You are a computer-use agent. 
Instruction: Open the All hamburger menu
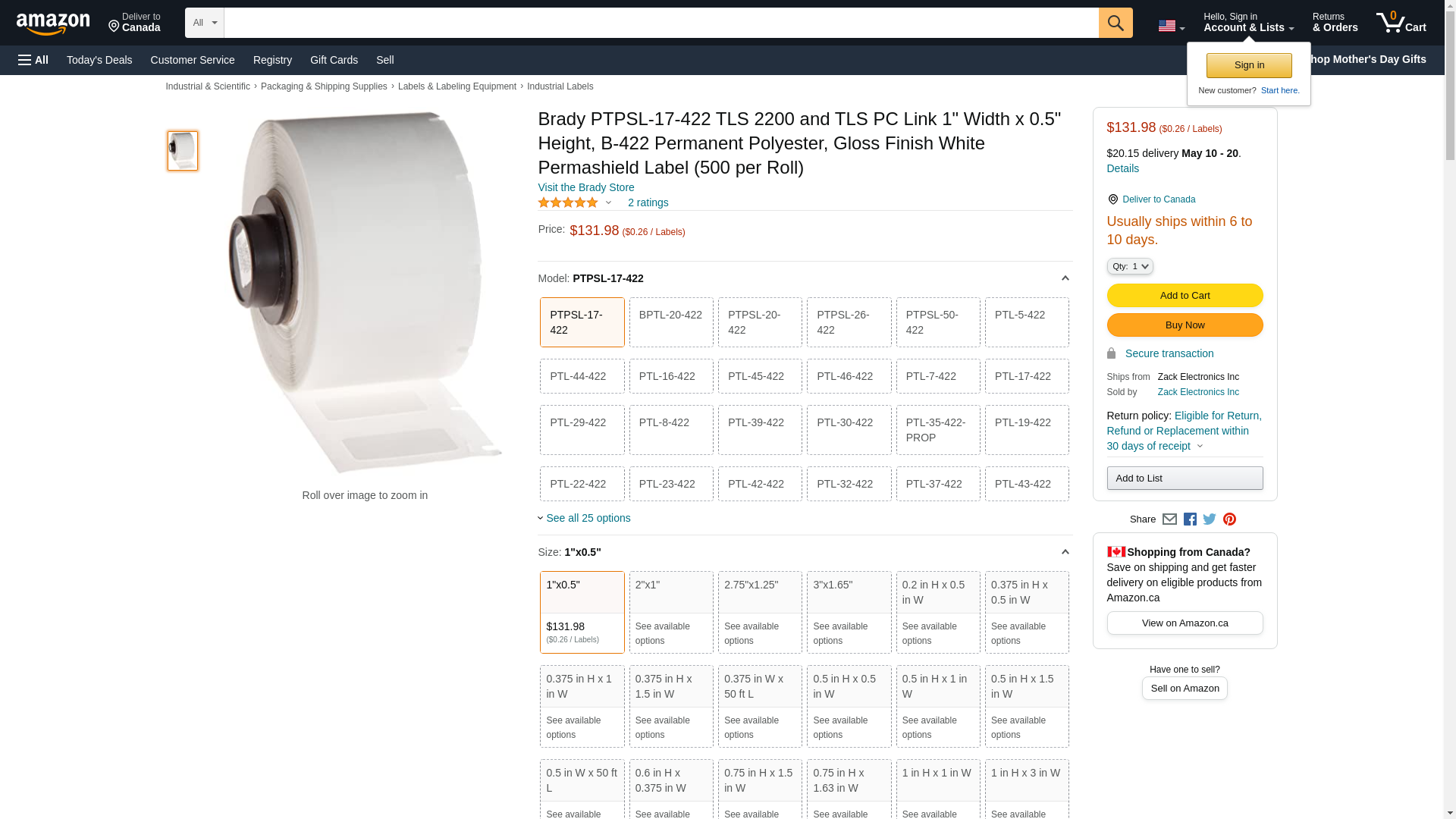[33, 60]
